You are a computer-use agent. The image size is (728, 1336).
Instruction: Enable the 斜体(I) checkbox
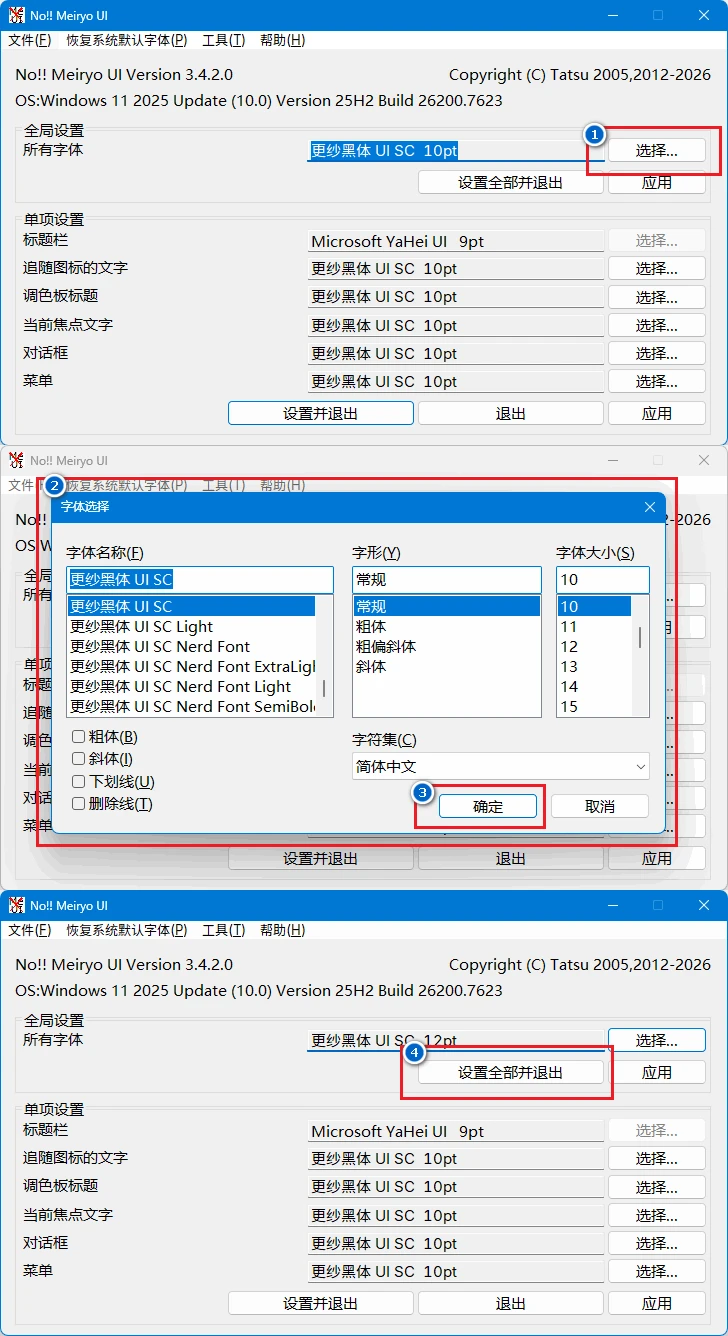[79, 759]
